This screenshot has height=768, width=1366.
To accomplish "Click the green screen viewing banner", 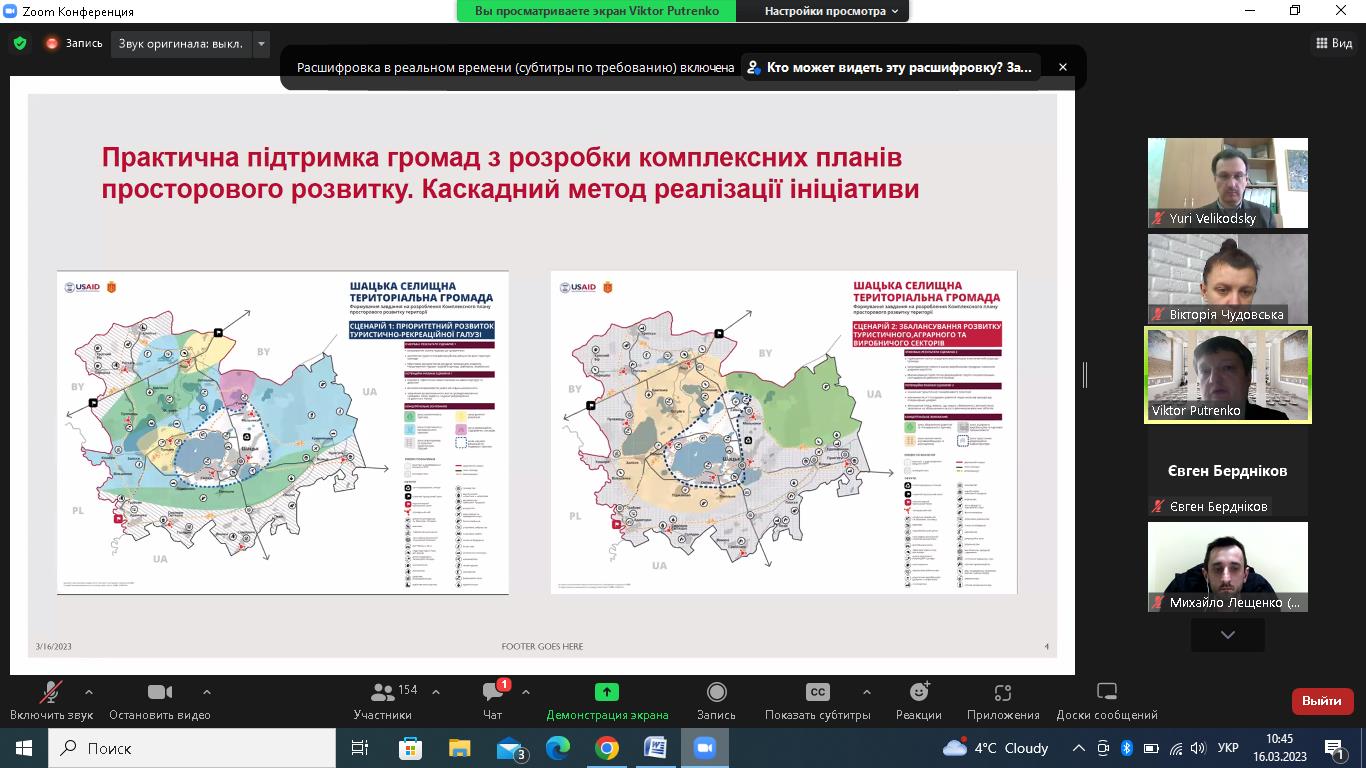I will [x=596, y=11].
